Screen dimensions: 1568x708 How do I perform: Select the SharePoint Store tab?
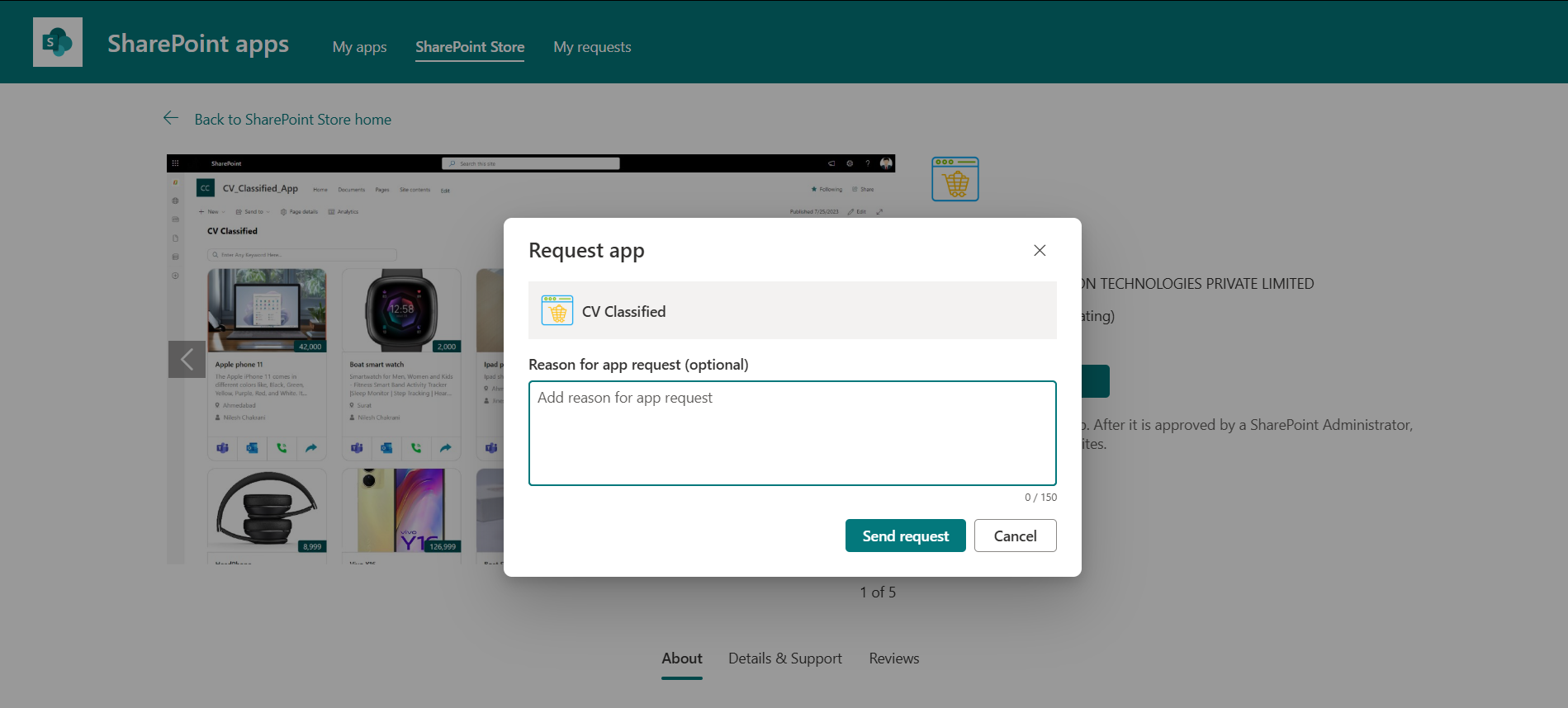tap(470, 47)
